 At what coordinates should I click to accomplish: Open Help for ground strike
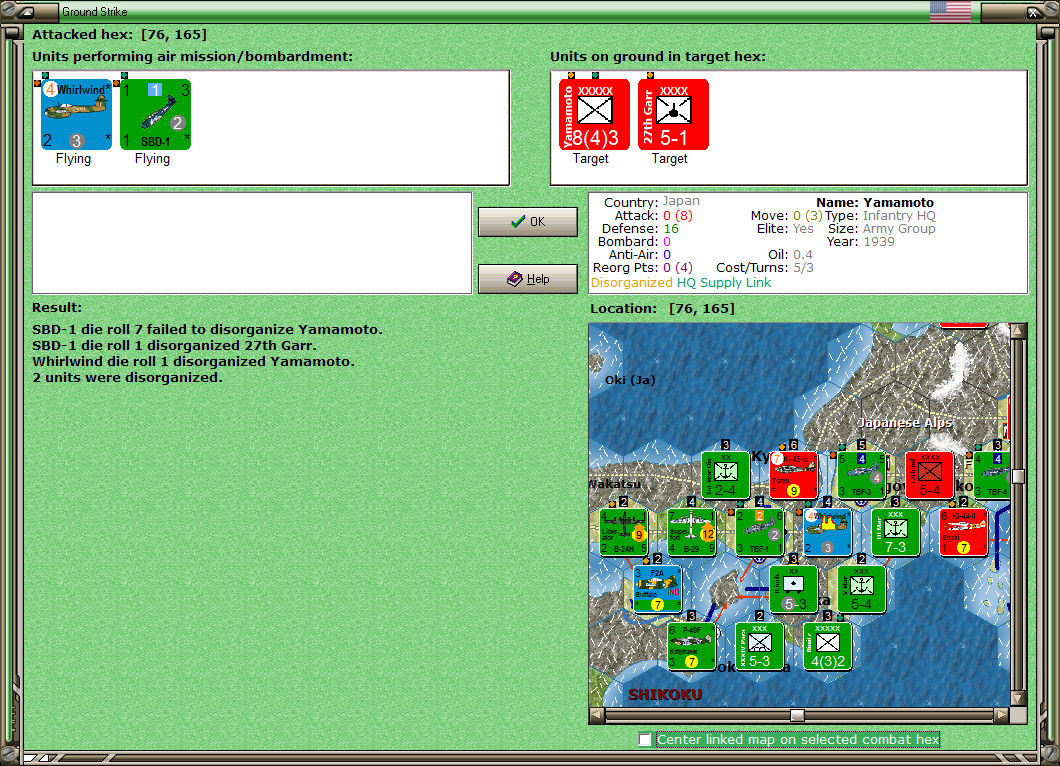[x=528, y=279]
